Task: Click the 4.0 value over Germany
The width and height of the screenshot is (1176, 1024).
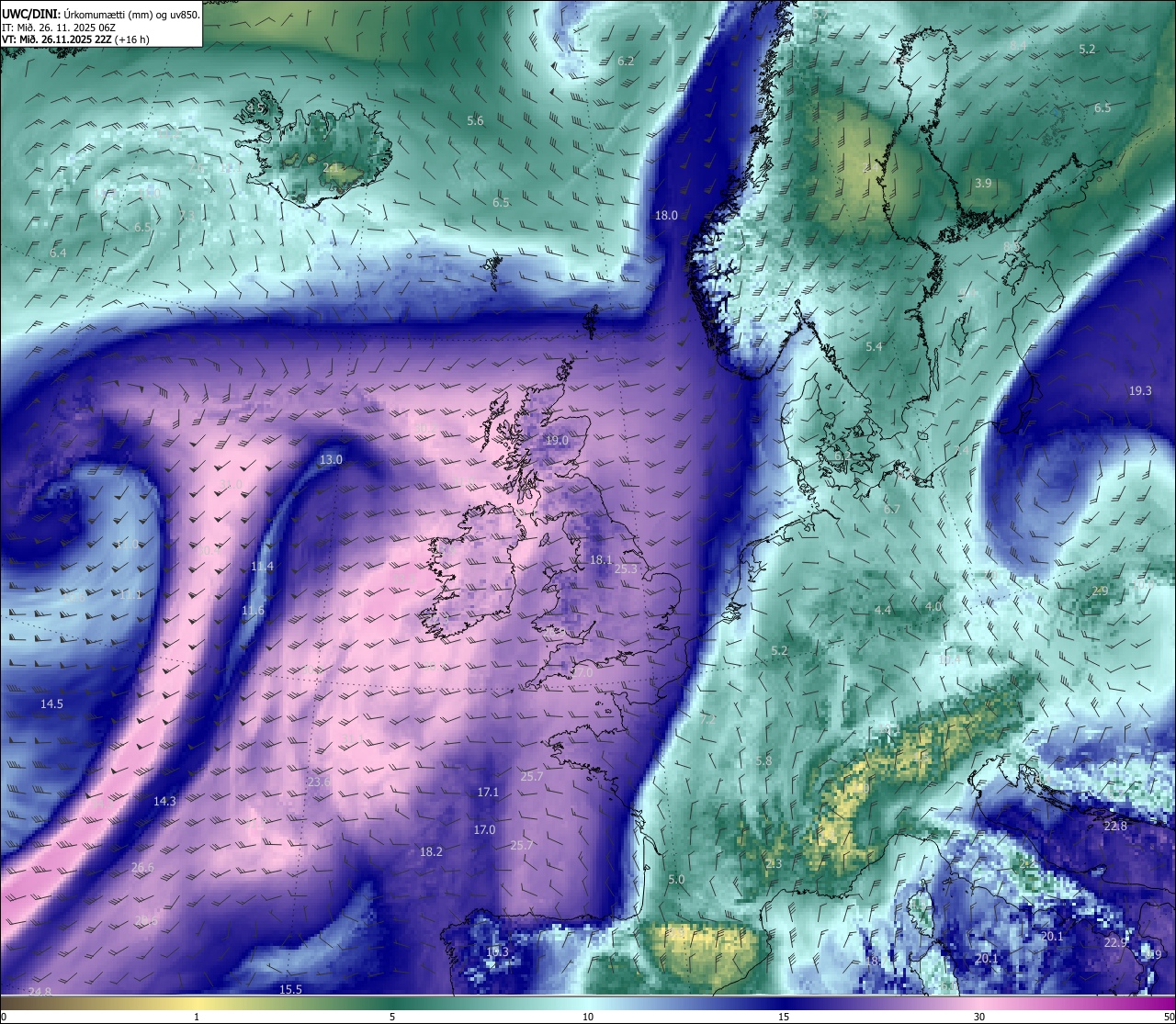Action: (933, 606)
